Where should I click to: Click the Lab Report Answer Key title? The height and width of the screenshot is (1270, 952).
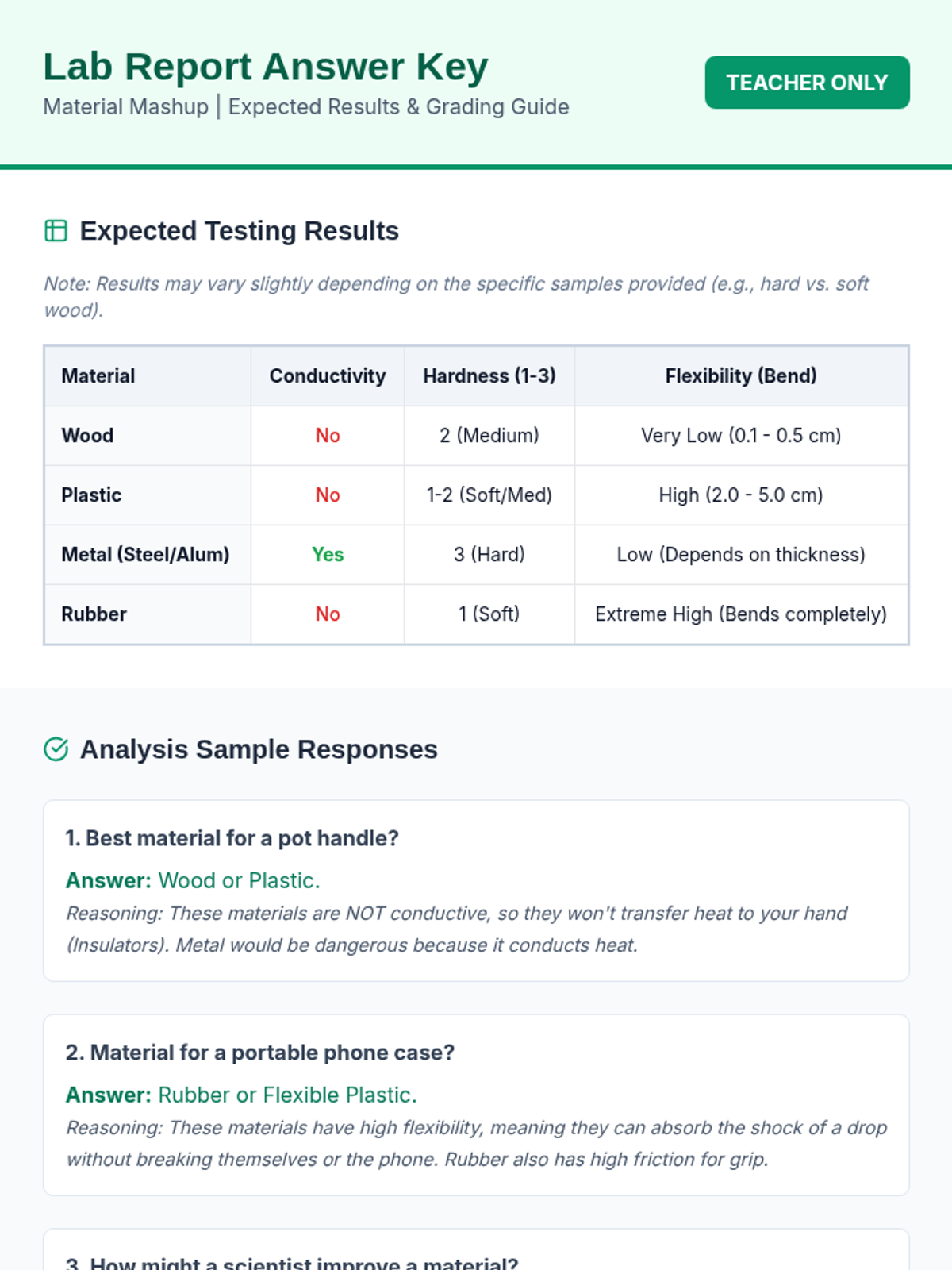coord(265,67)
